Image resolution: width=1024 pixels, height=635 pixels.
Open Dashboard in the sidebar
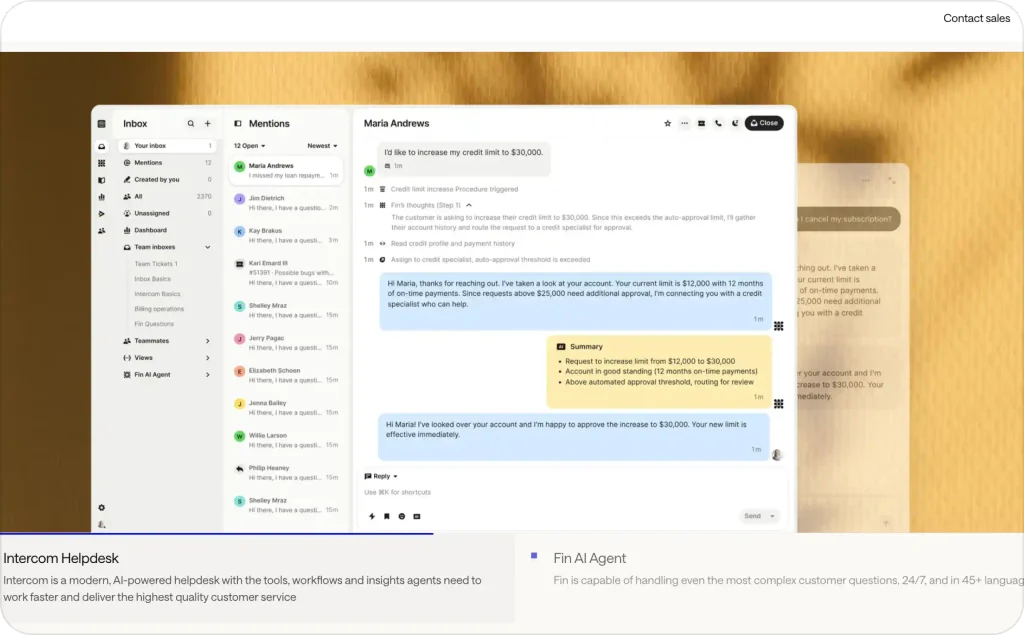tap(168, 231)
